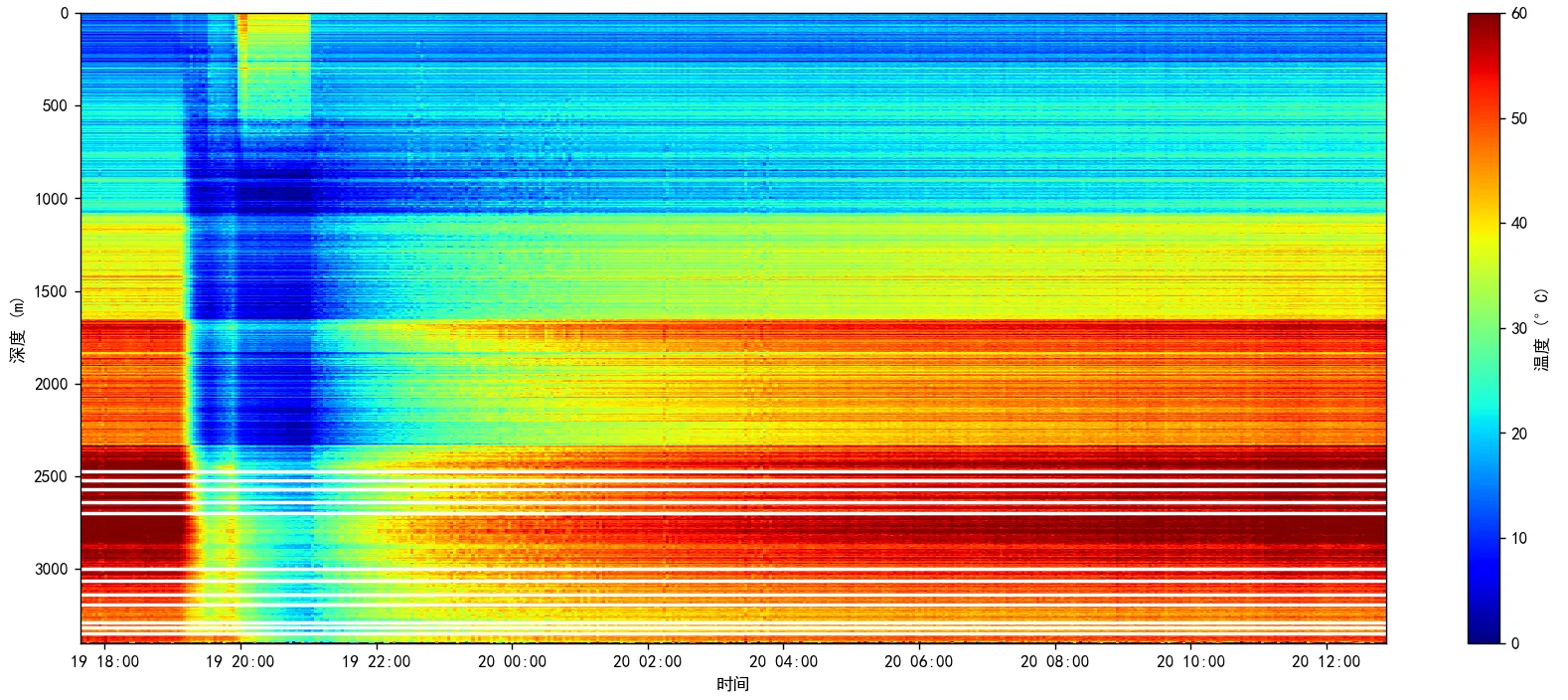Pick the colorbar tick label 60

click(x=1519, y=14)
